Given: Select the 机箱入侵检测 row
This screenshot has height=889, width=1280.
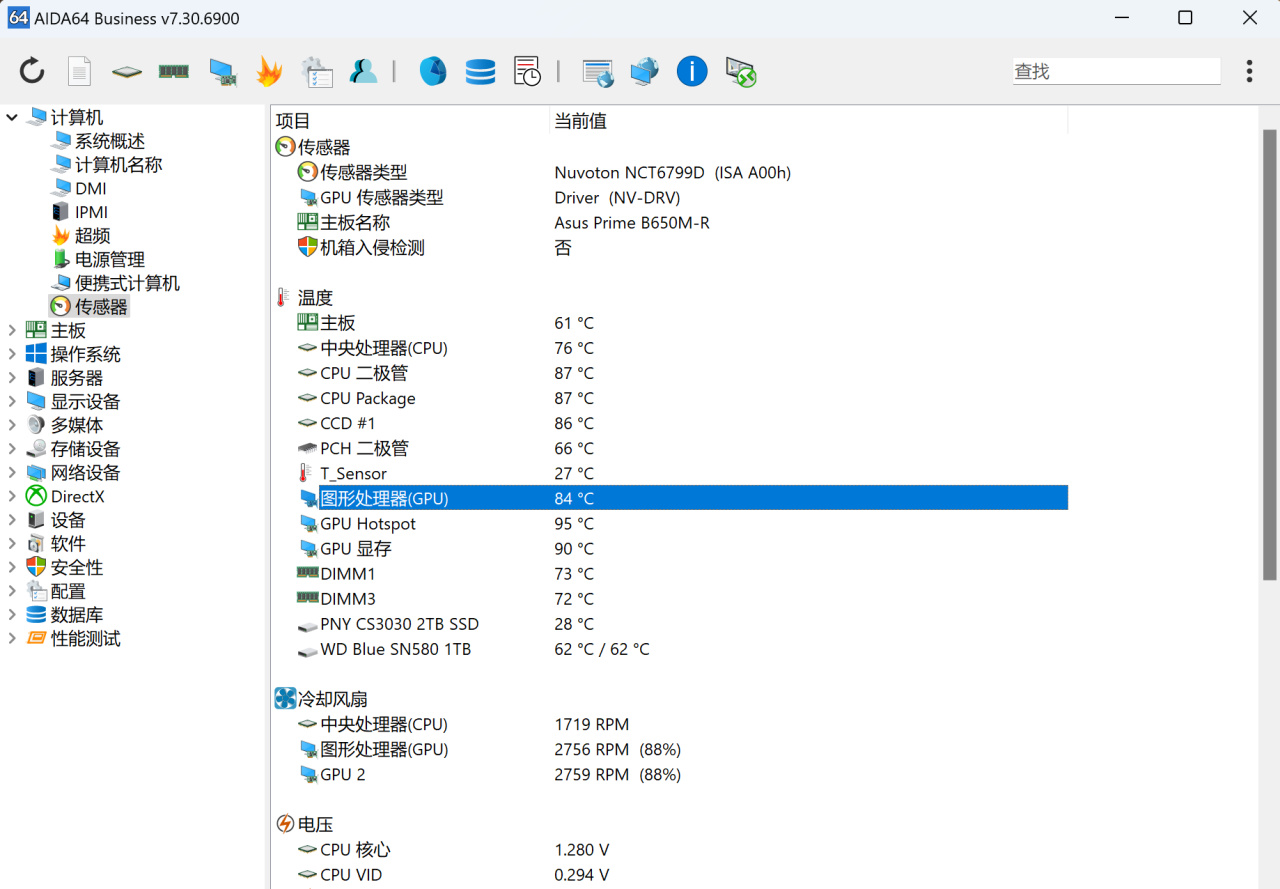Looking at the screenshot, I should [670, 247].
